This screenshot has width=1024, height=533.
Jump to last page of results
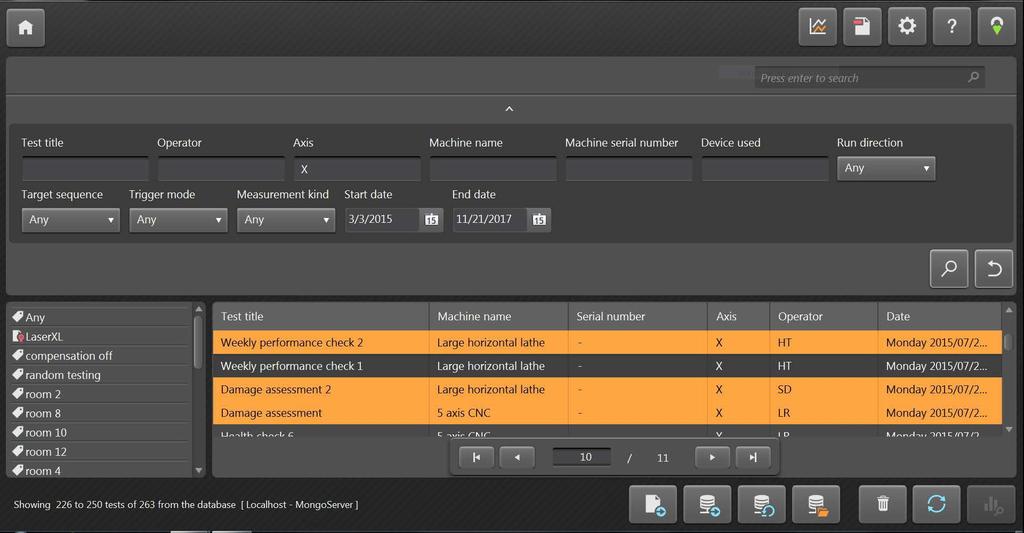[x=753, y=457]
